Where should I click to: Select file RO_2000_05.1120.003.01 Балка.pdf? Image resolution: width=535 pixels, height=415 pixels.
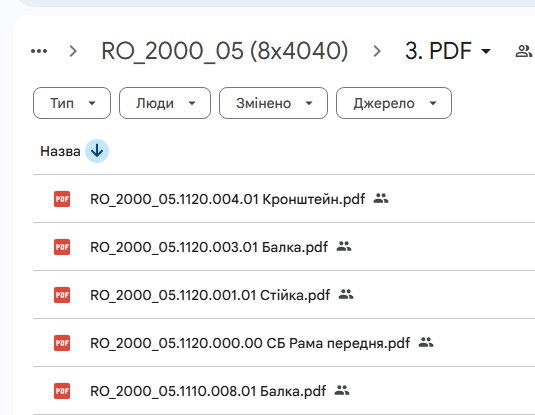209,247
